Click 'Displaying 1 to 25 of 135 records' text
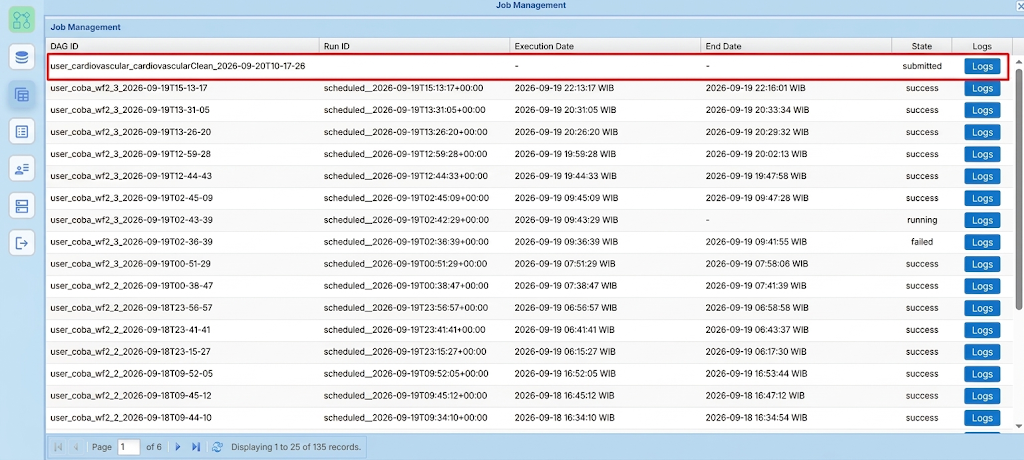The width and height of the screenshot is (1024, 460). pos(296,447)
